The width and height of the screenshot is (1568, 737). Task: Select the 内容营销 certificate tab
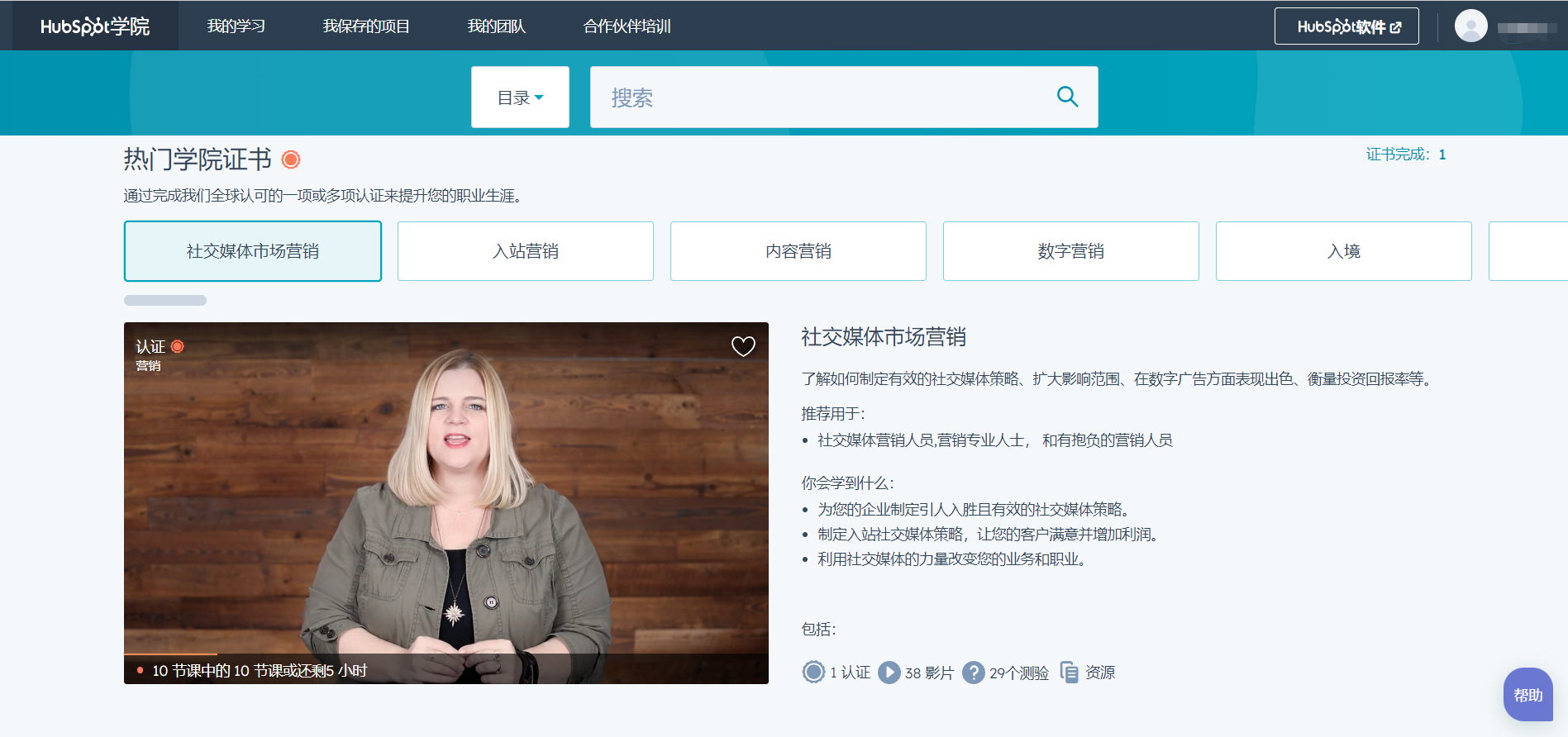pyautogui.click(x=798, y=251)
